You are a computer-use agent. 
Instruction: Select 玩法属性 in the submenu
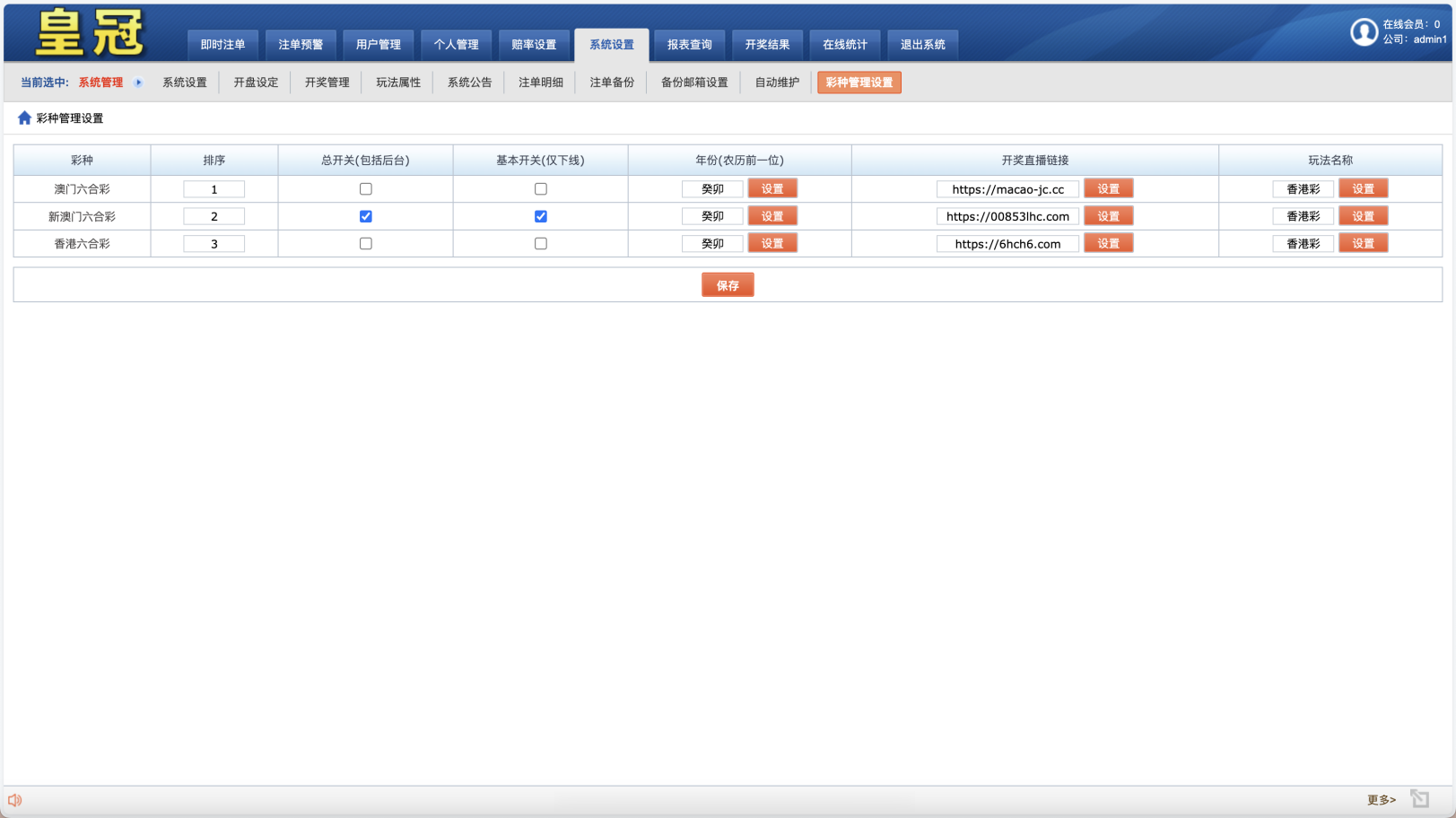pos(398,83)
